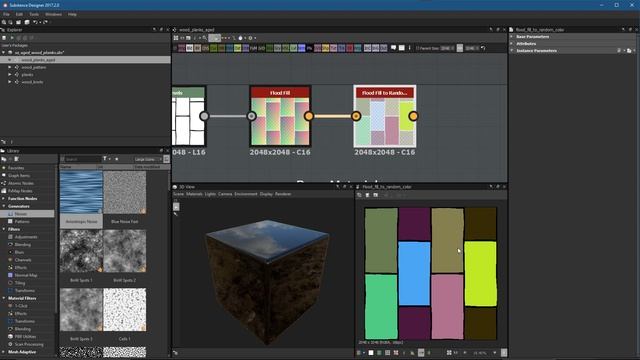Add a Pixel Processor node from toolbar

(x=309, y=48)
